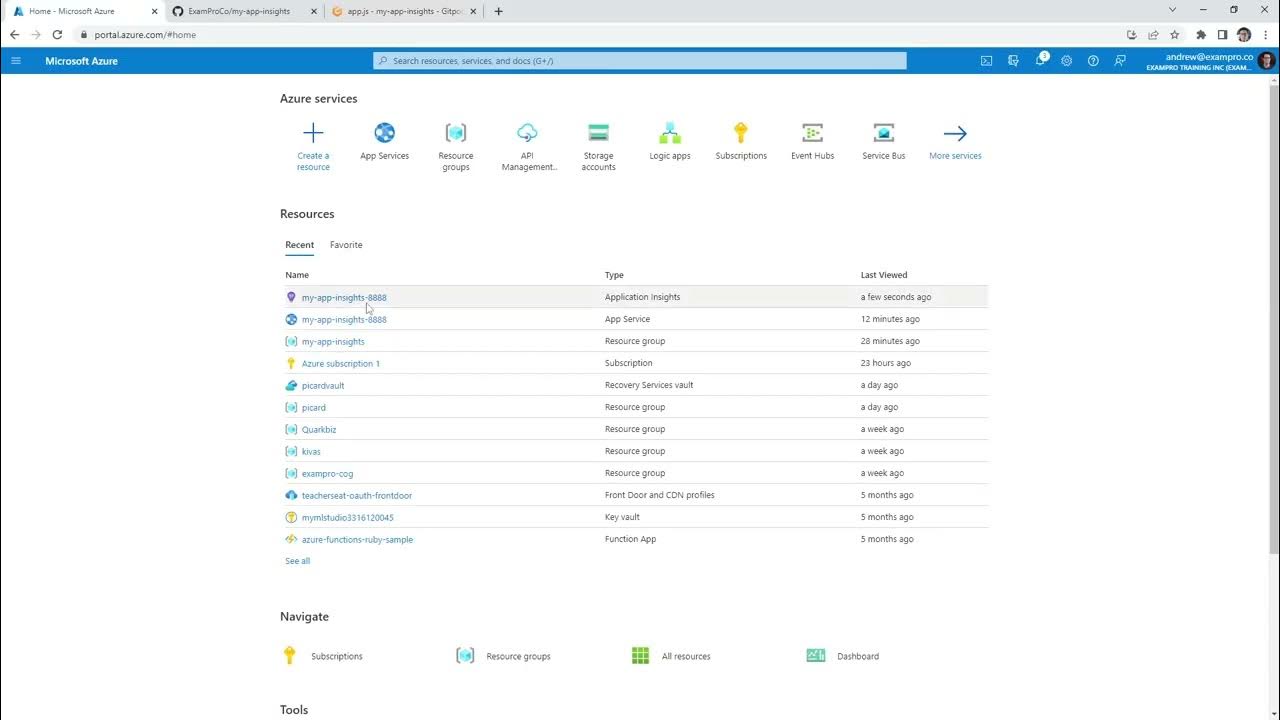
Task: Open the Logic apps service icon
Action: 670,133
